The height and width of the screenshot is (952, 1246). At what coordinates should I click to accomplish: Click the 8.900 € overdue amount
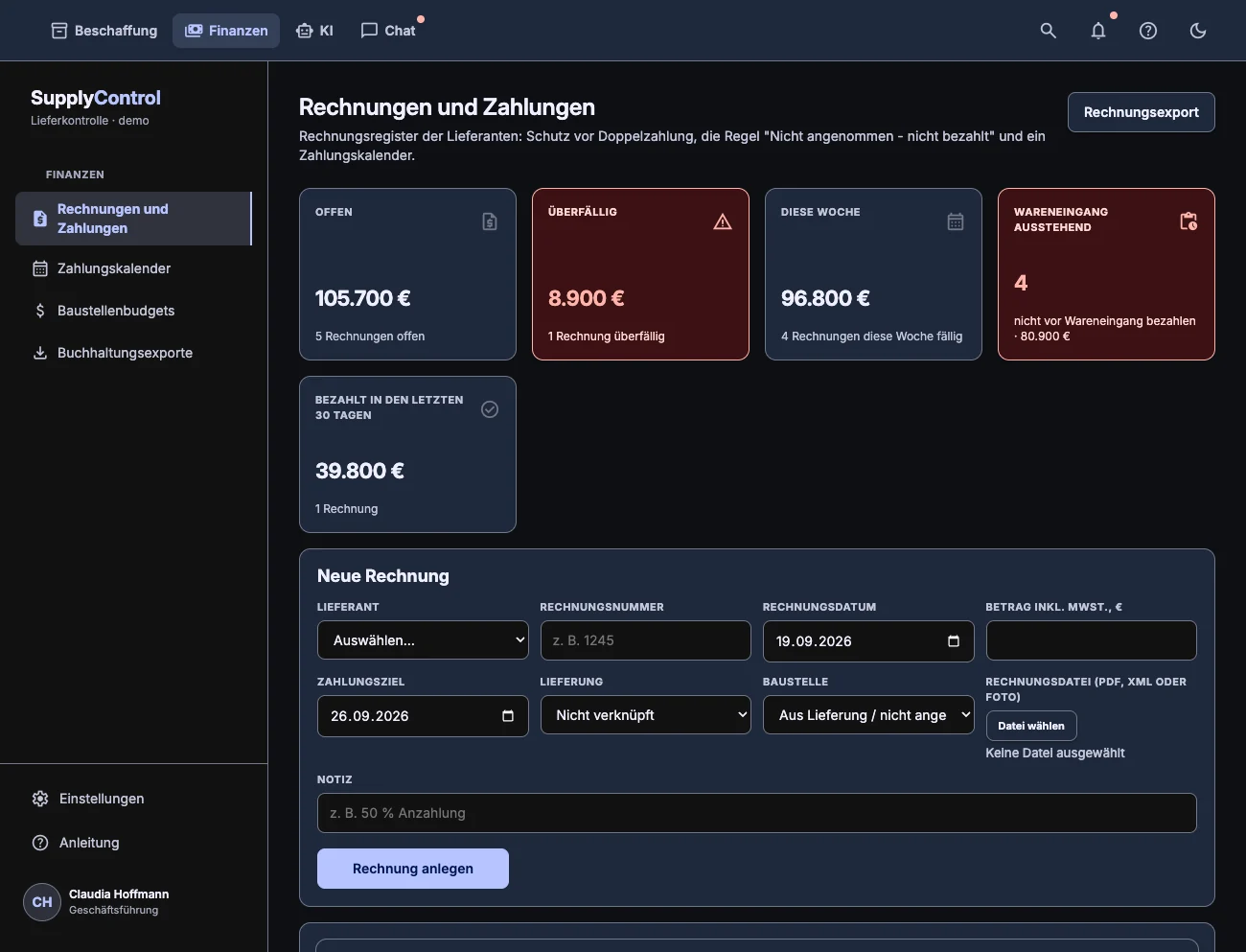tap(587, 298)
